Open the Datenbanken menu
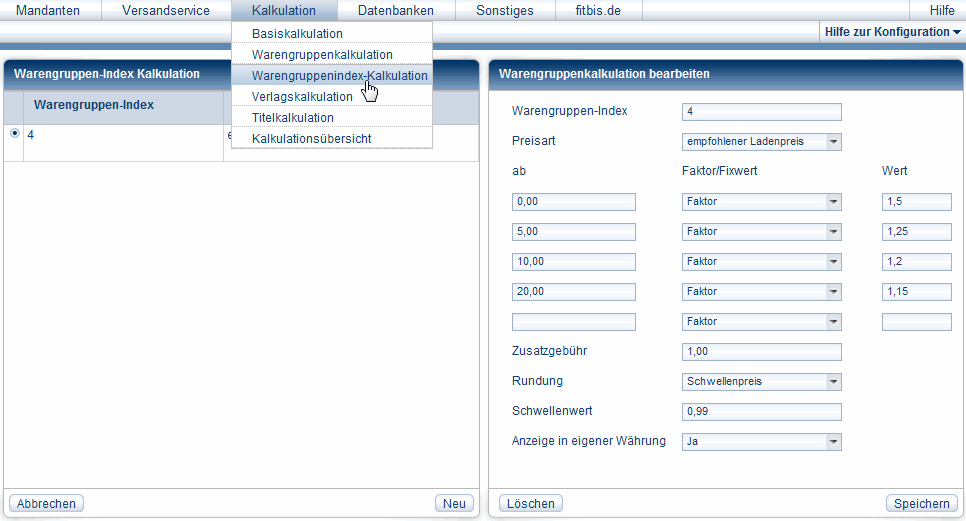The image size is (966, 521). click(395, 11)
